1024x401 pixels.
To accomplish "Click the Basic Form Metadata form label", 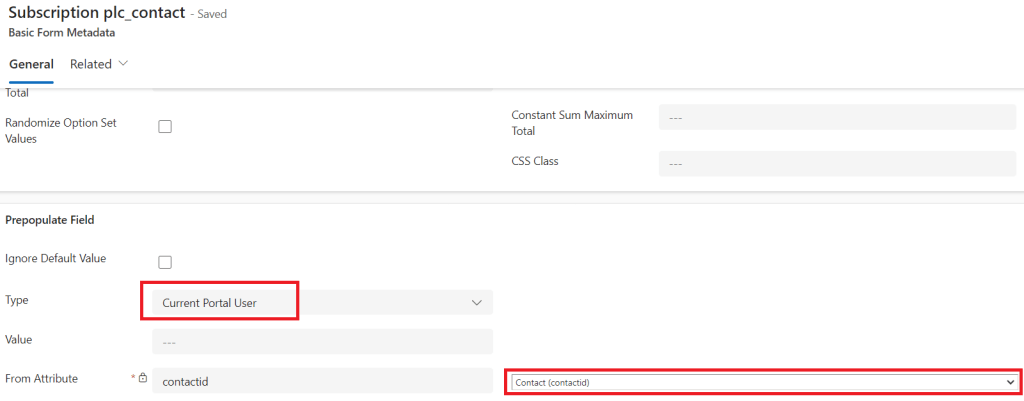I will click(61, 32).
